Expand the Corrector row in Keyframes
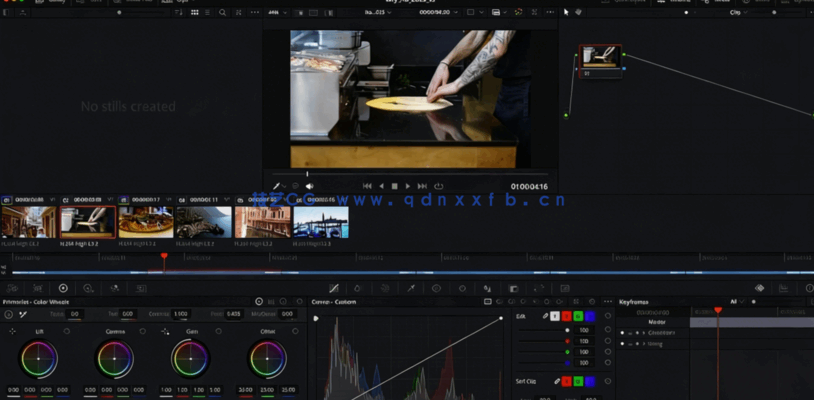Screen dimensions: 814x400 pos(644,333)
